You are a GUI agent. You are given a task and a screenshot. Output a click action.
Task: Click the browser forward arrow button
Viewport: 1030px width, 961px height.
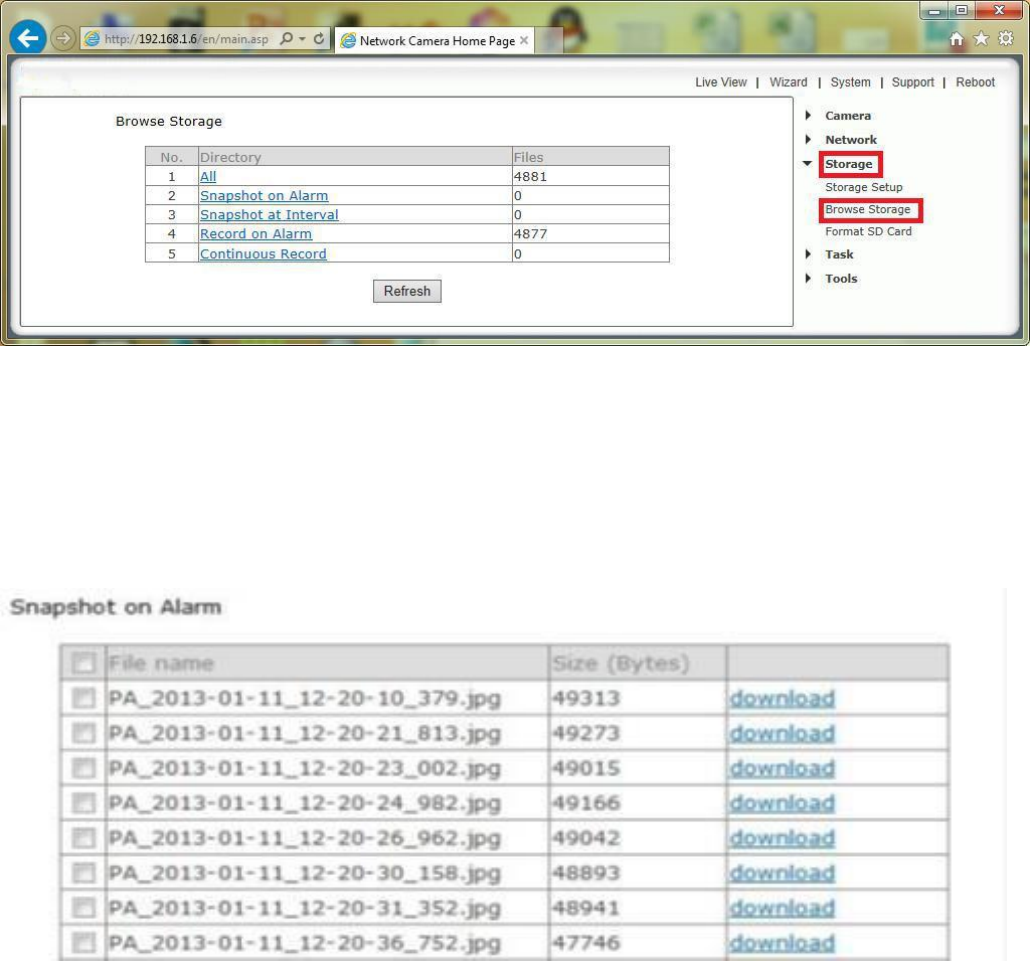point(63,39)
